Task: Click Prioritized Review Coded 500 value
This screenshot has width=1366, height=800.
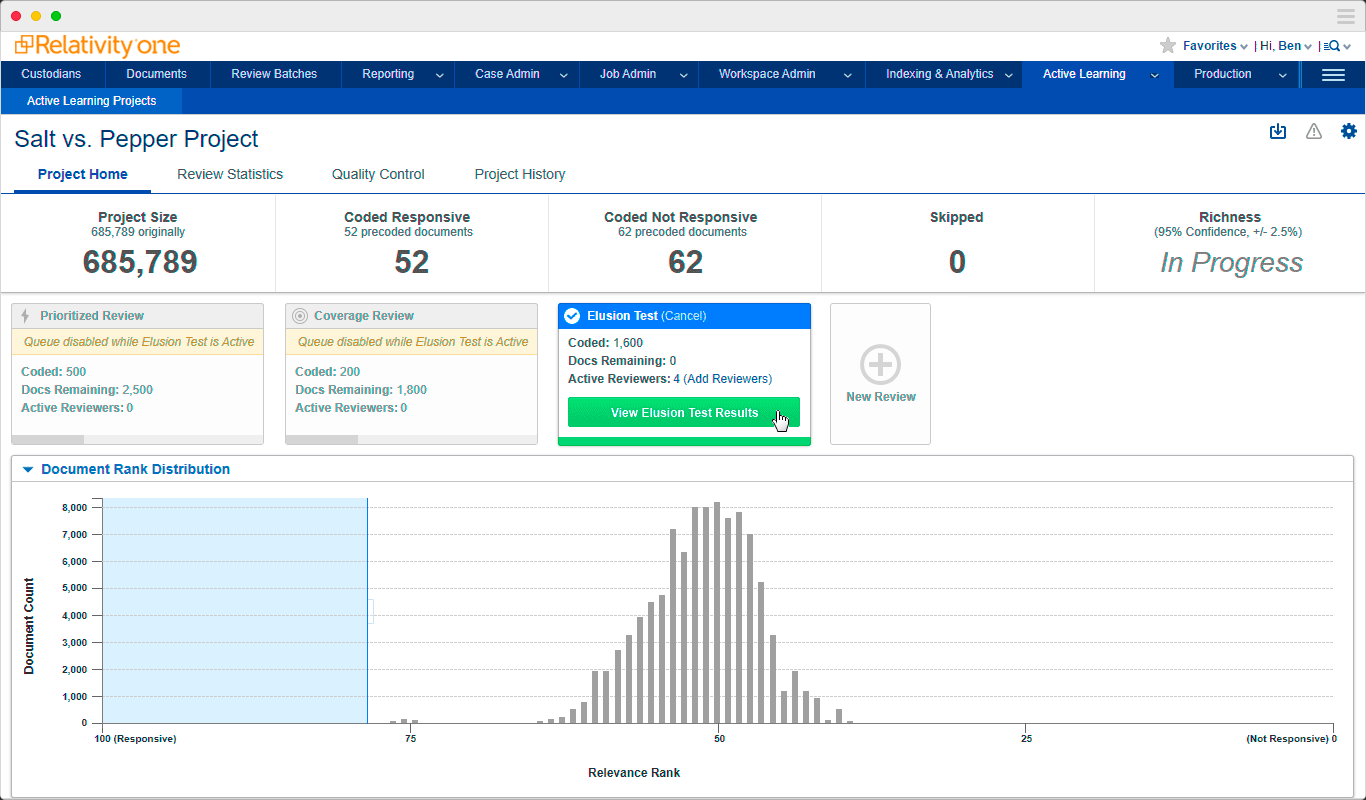Action: [76, 372]
